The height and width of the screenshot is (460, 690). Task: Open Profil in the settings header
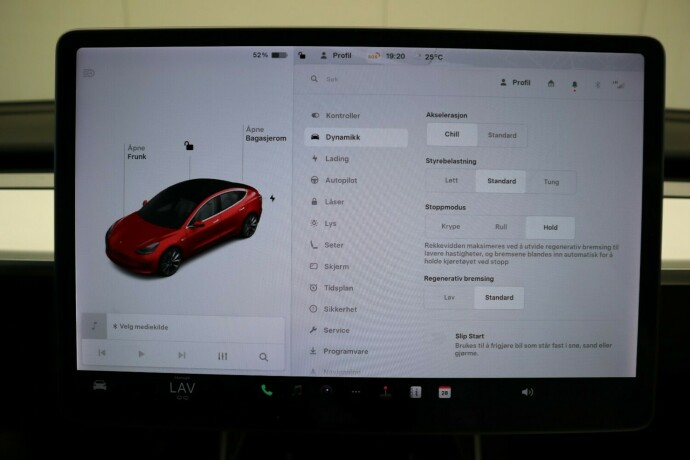click(x=515, y=82)
